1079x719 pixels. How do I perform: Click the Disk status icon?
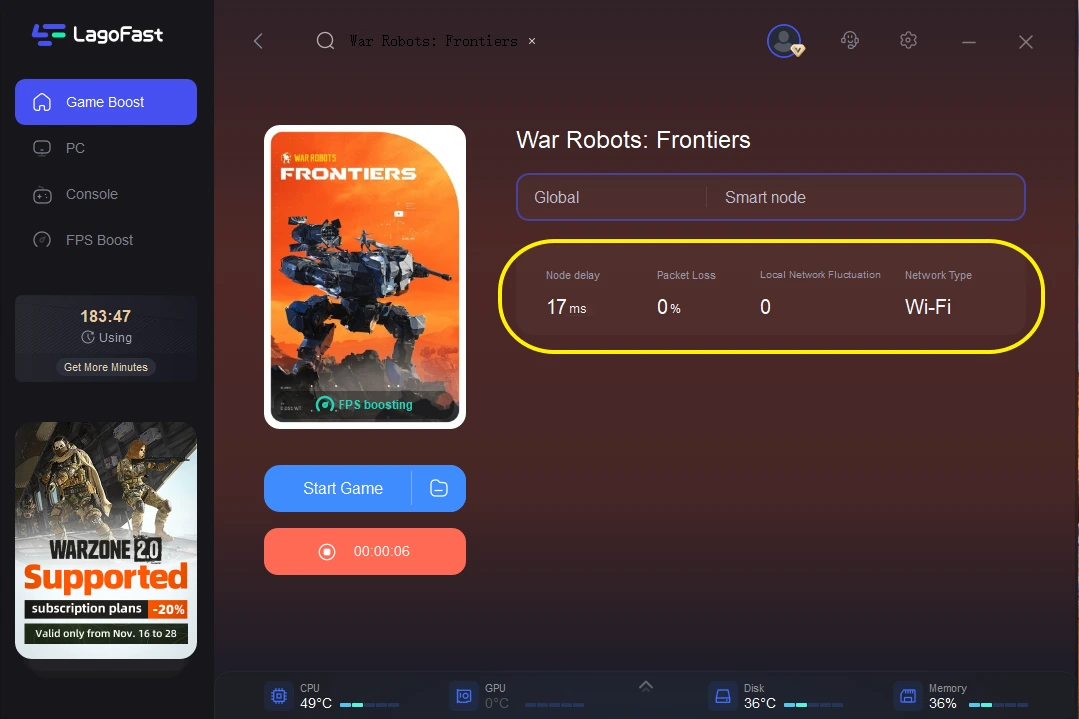722,696
